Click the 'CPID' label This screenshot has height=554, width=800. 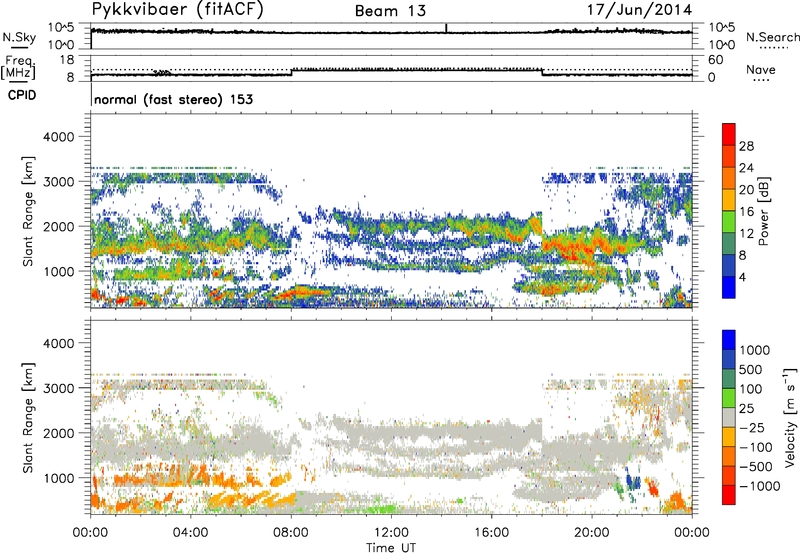point(22,95)
